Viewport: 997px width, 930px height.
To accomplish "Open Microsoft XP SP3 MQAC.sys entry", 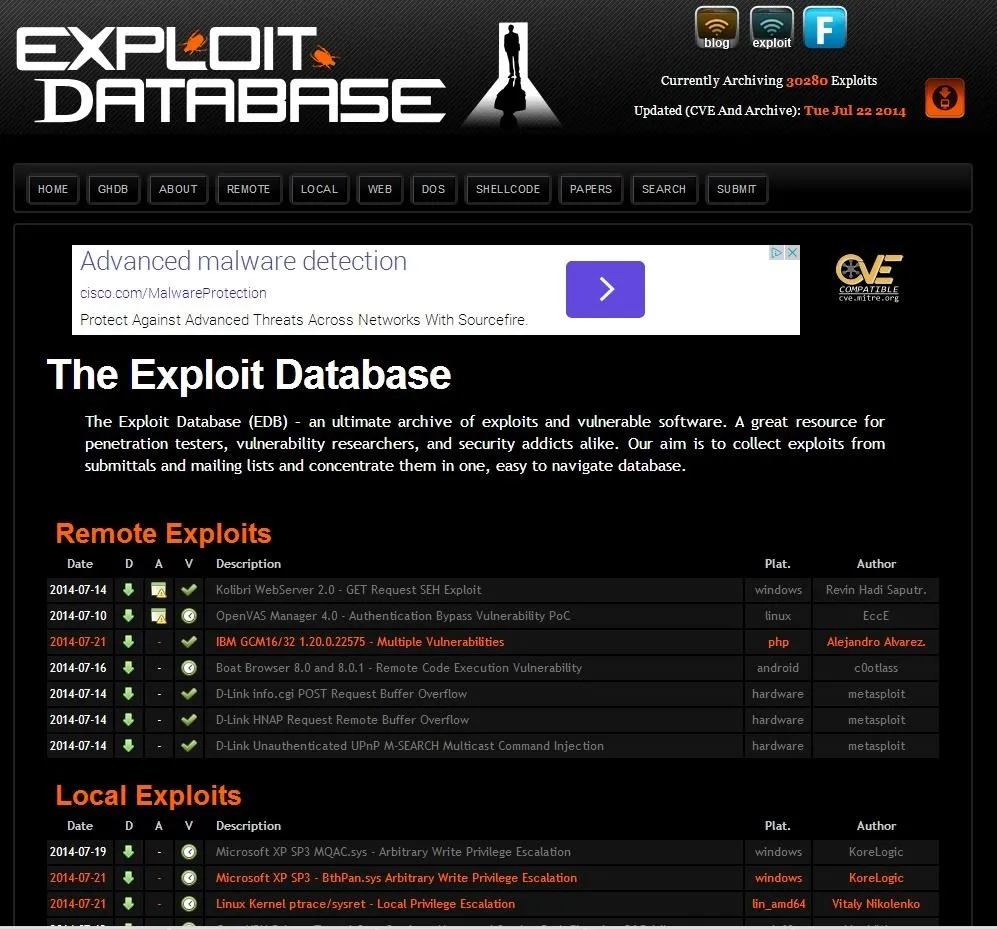I will 393,852.
